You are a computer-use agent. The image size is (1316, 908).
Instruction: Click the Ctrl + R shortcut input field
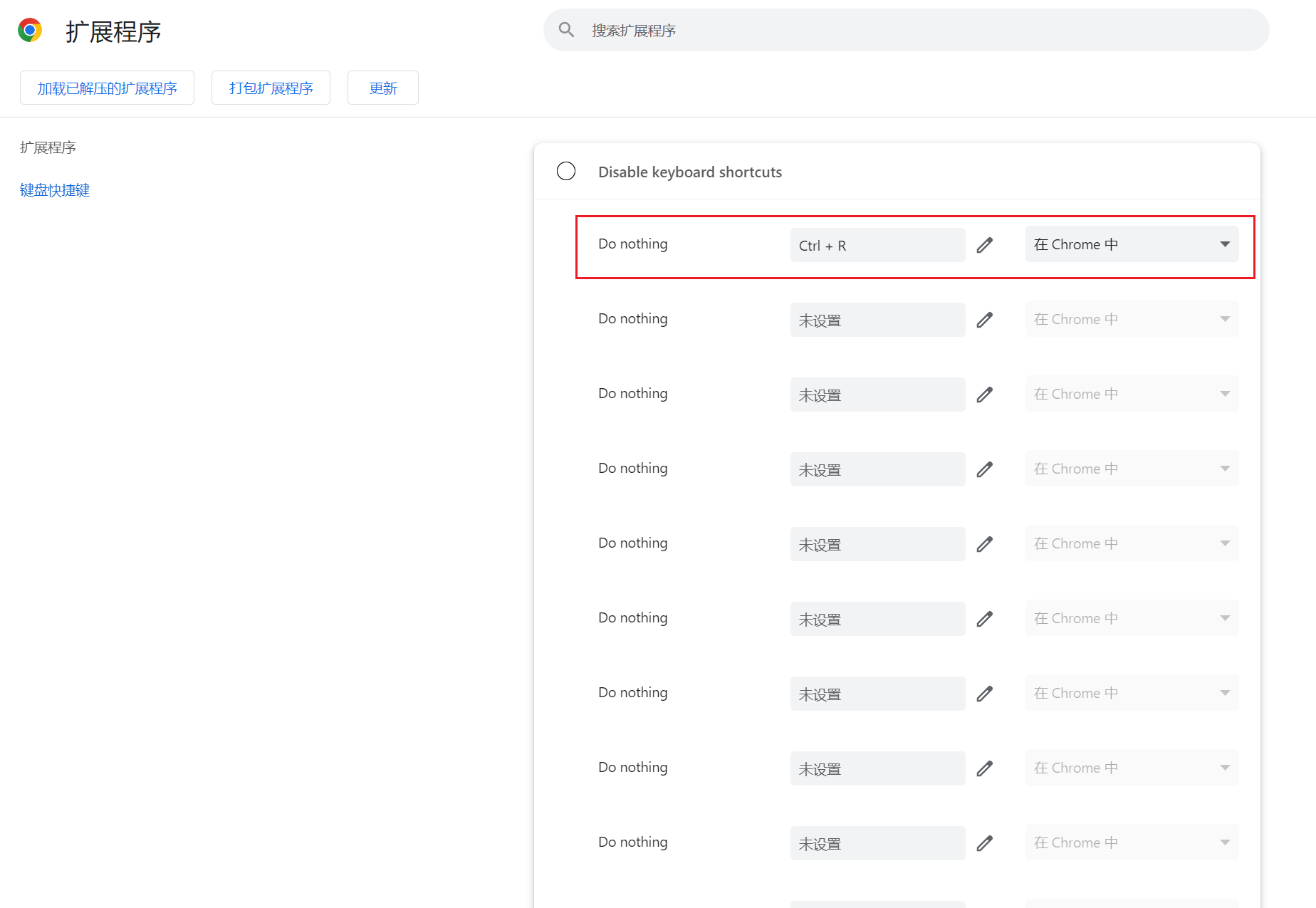click(x=877, y=245)
